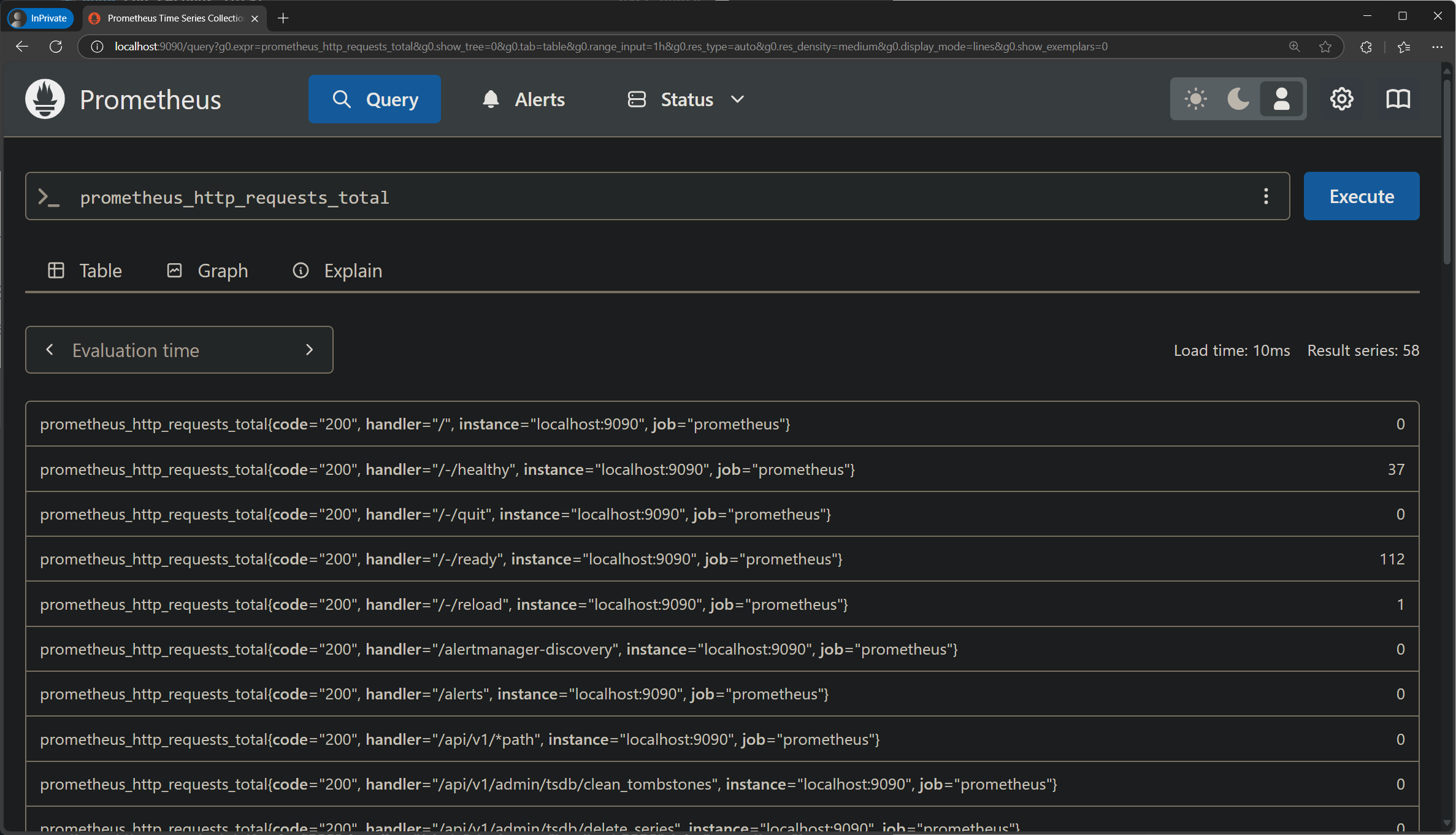Open browser extensions icon
The image size is (1456, 835).
coord(1366,47)
